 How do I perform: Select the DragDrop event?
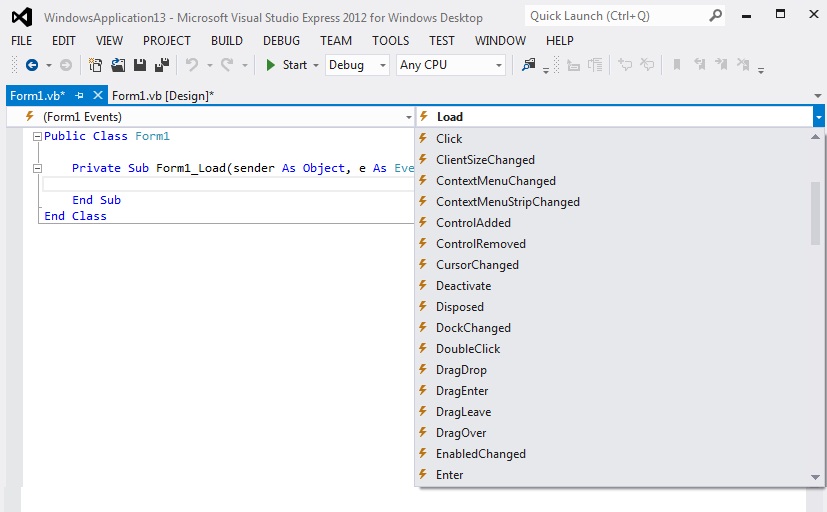[614, 370]
